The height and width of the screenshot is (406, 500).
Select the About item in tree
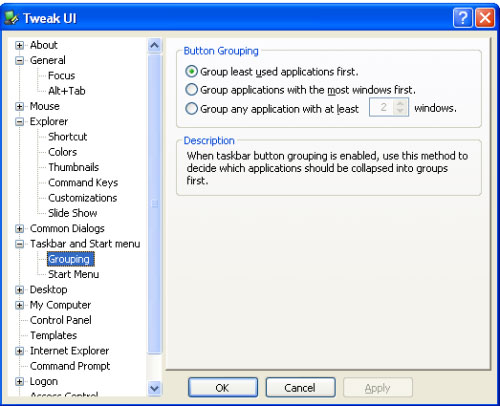click(x=44, y=45)
